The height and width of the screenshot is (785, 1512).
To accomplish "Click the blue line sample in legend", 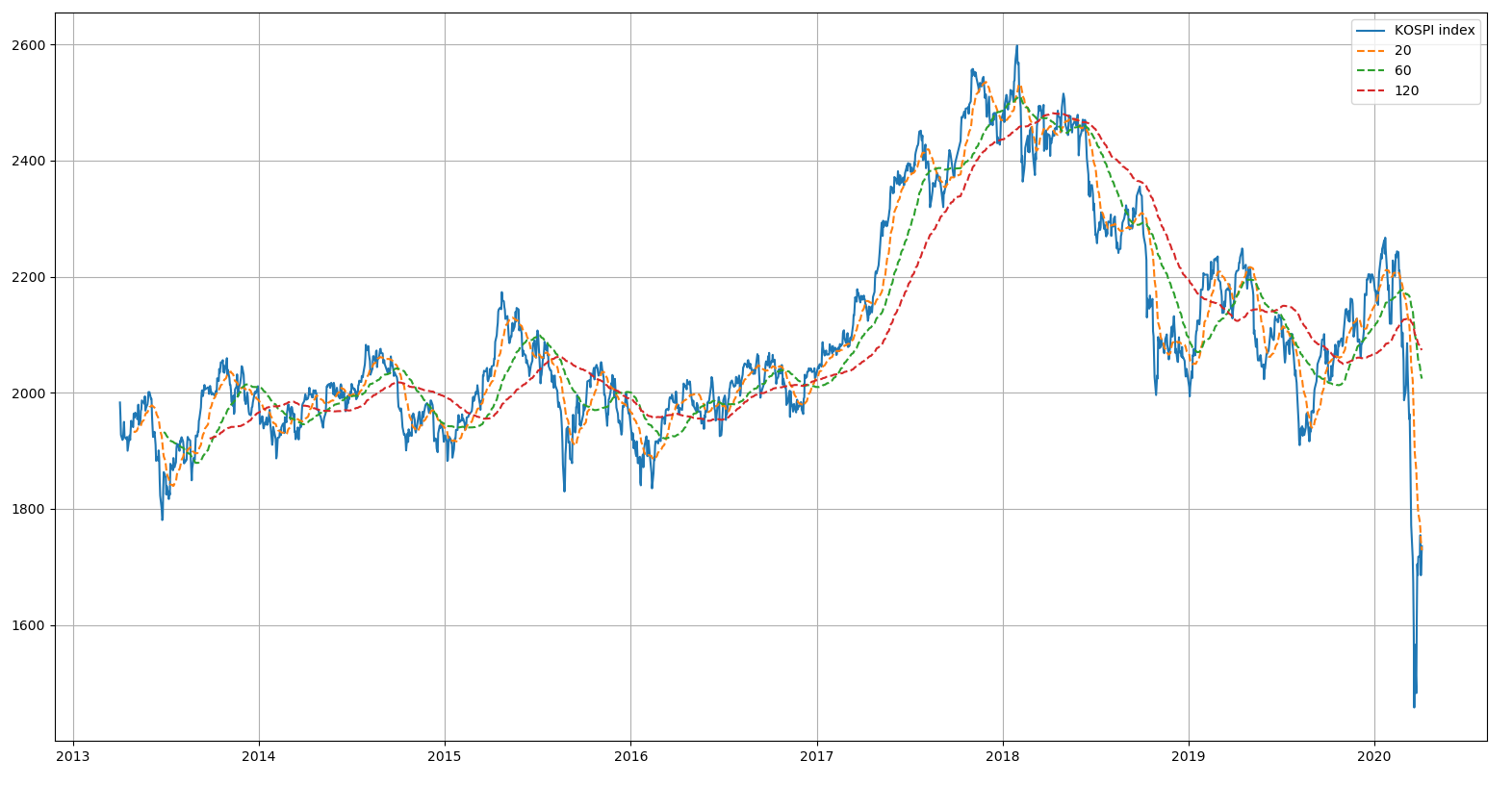I will (x=1371, y=30).
